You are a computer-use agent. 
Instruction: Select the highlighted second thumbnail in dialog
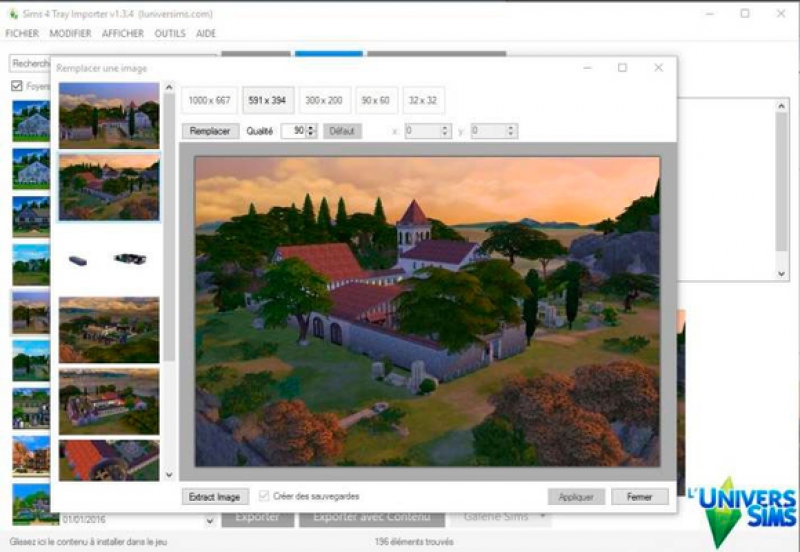pyautogui.click(x=109, y=187)
